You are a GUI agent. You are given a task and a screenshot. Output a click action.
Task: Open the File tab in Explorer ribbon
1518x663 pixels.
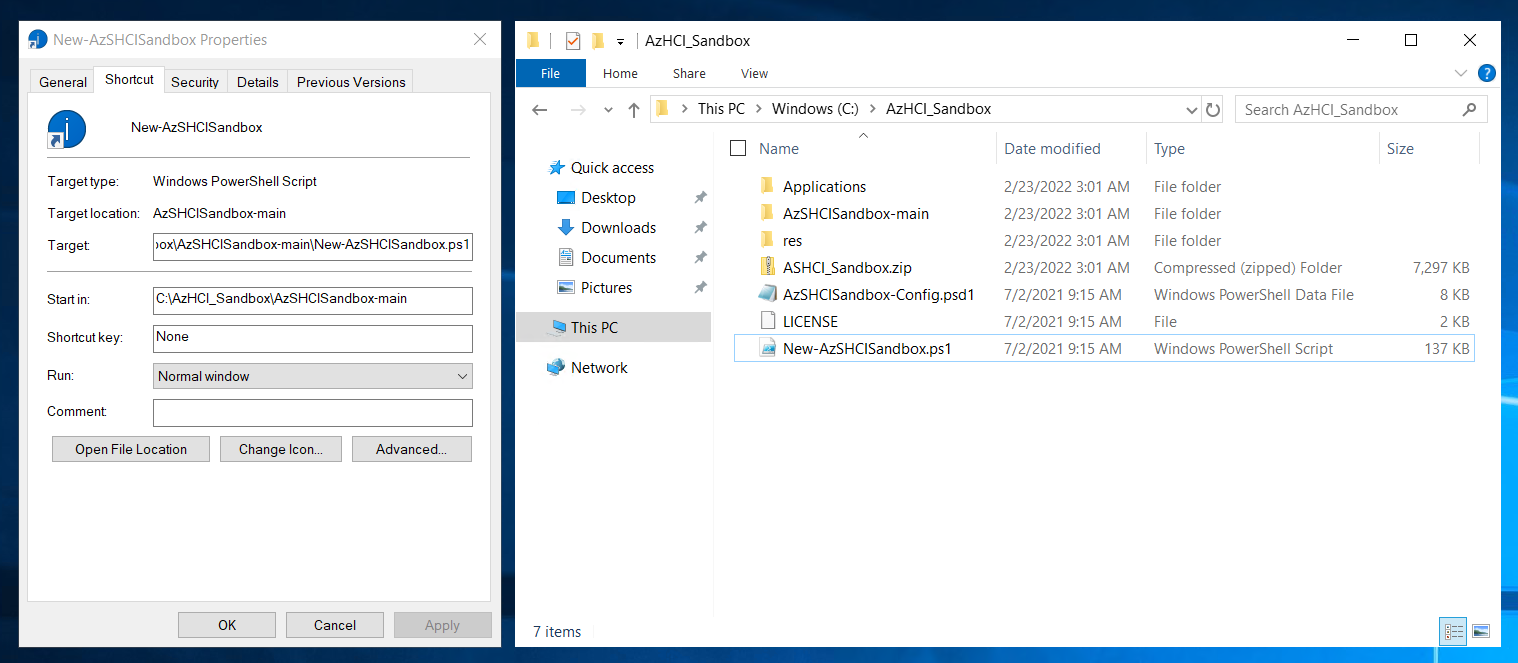[550, 73]
